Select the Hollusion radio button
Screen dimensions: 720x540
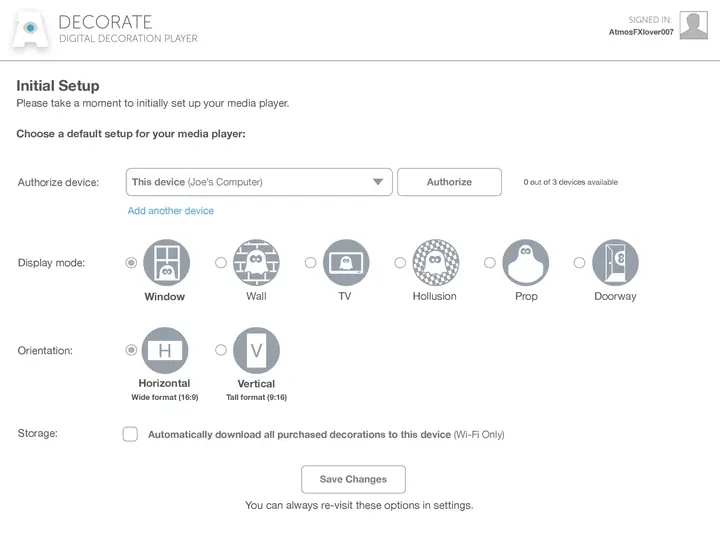400,263
